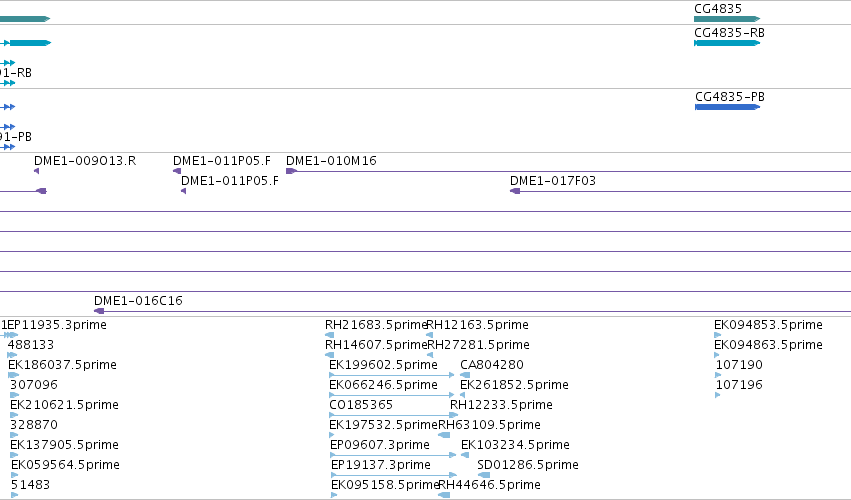Click the purple DME1-017F03 arrowhead glyph
This screenshot has height=500, width=851.
point(515,191)
